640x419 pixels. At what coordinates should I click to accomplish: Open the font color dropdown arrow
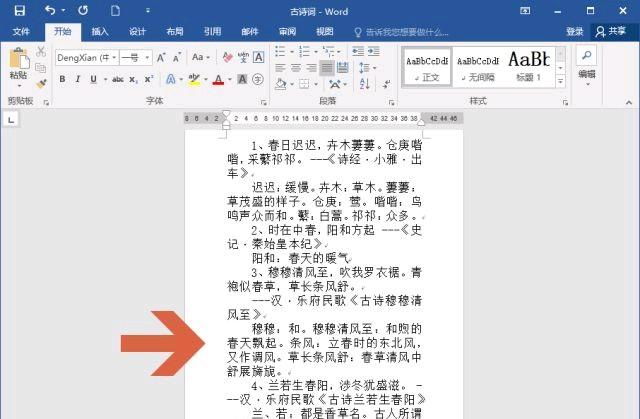[230, 80]
